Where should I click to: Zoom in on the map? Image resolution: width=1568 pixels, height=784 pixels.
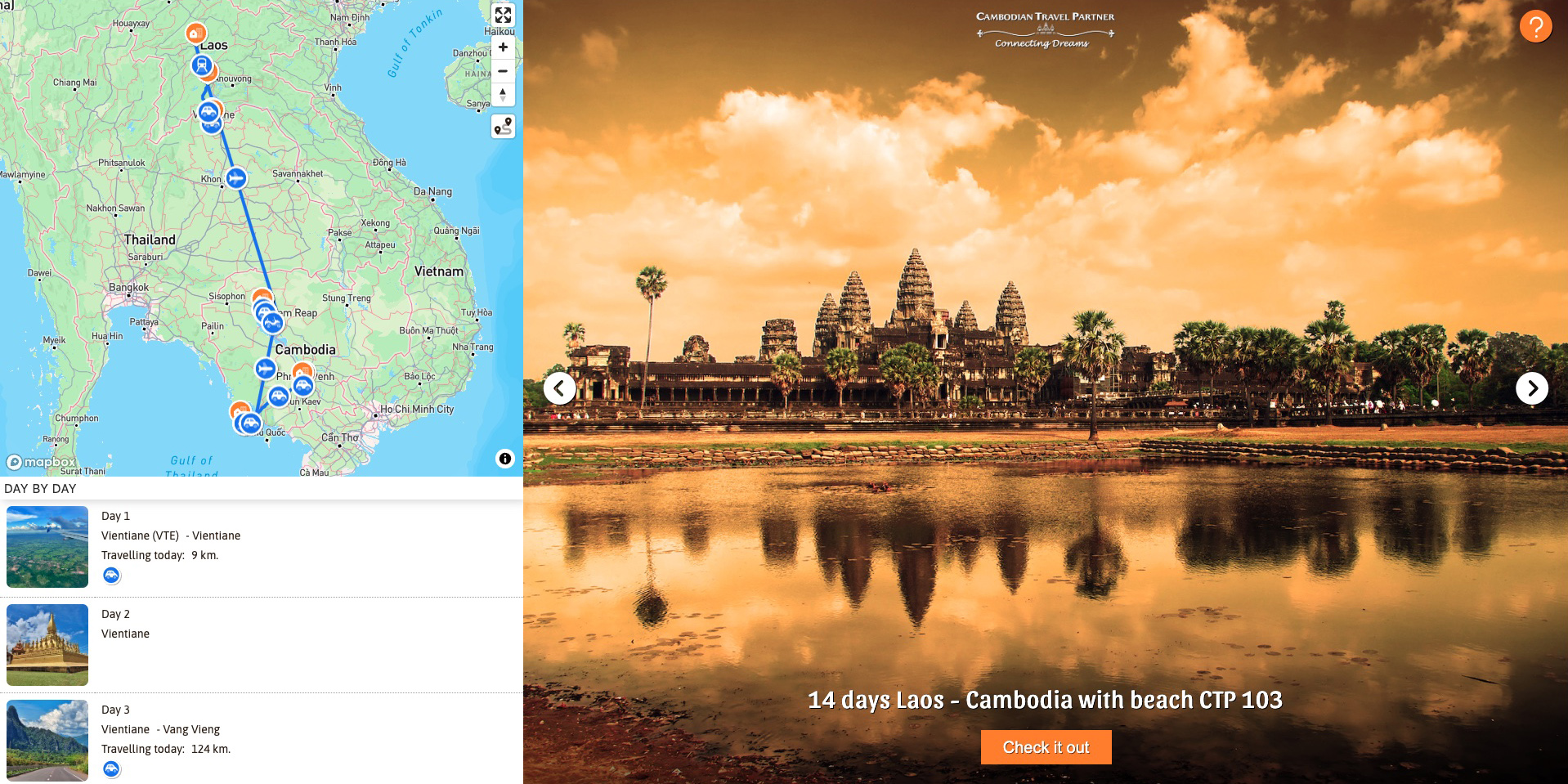pyautogui.click(x=503, y=47)
